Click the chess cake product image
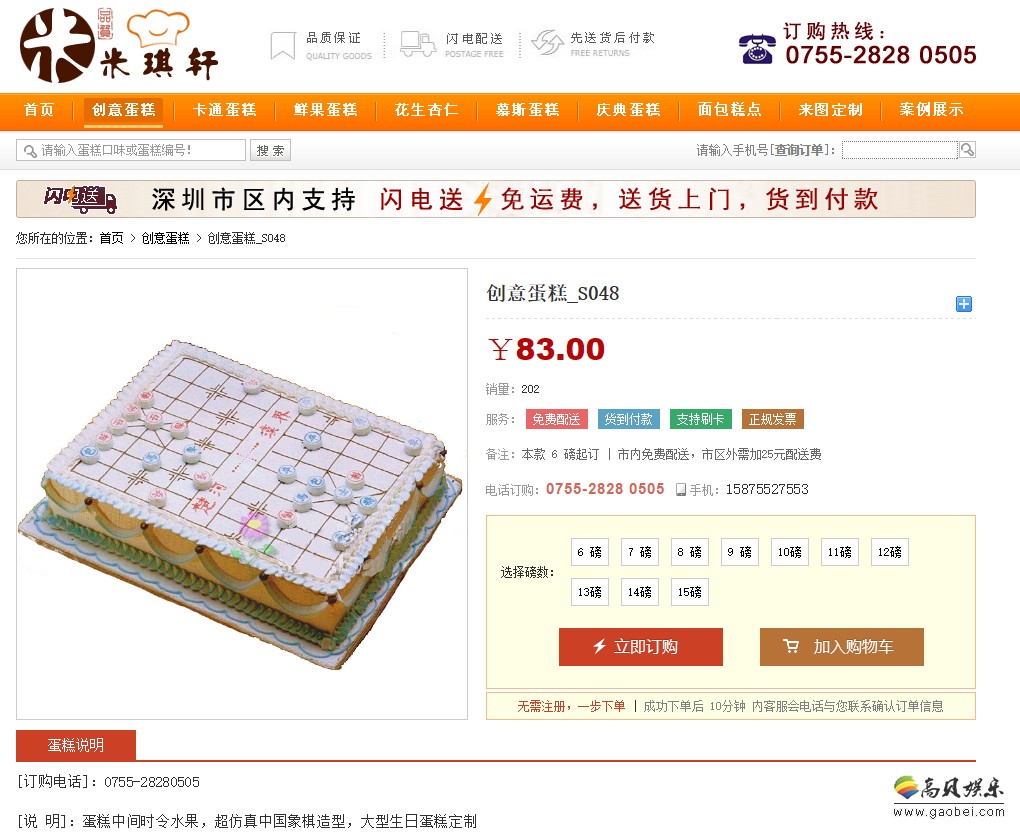 tap(242, 494)
